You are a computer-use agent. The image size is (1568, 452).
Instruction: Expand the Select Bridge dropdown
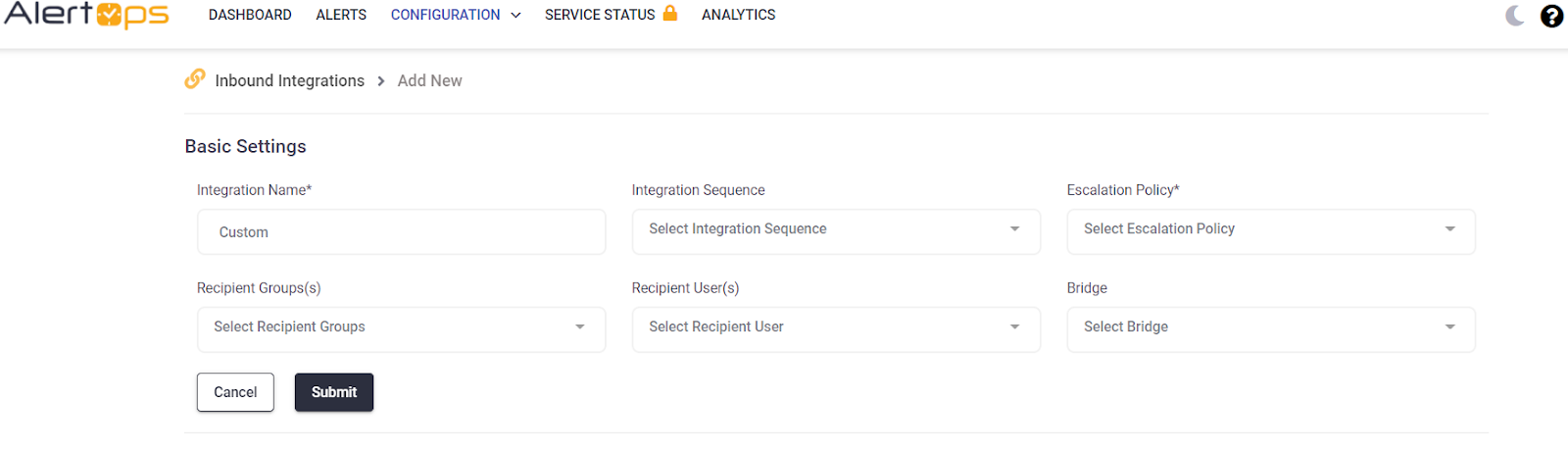[x=1270, y=327]
